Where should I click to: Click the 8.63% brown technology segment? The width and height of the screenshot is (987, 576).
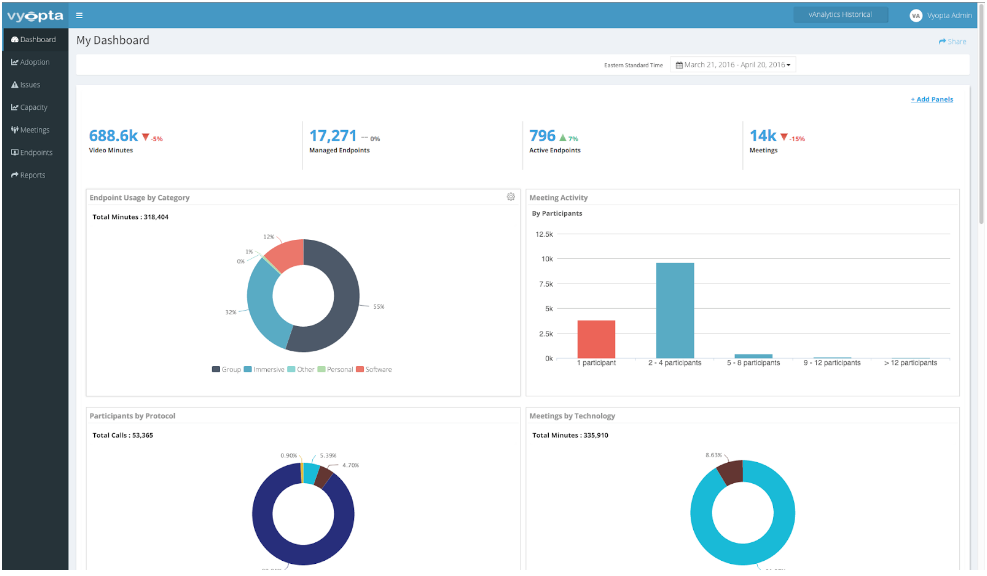point(731,472)
